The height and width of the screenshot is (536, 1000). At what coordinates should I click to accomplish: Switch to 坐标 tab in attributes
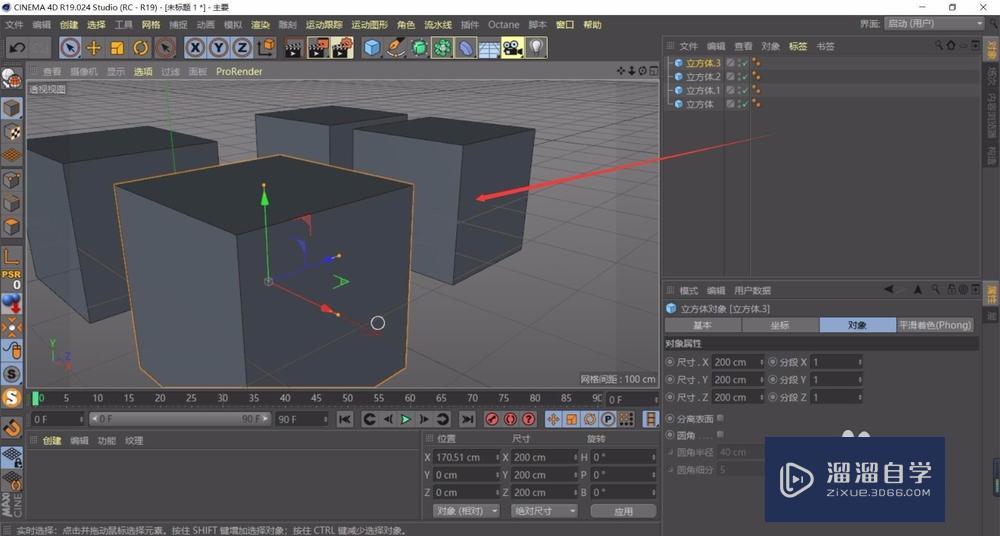(x=780, y=325)
